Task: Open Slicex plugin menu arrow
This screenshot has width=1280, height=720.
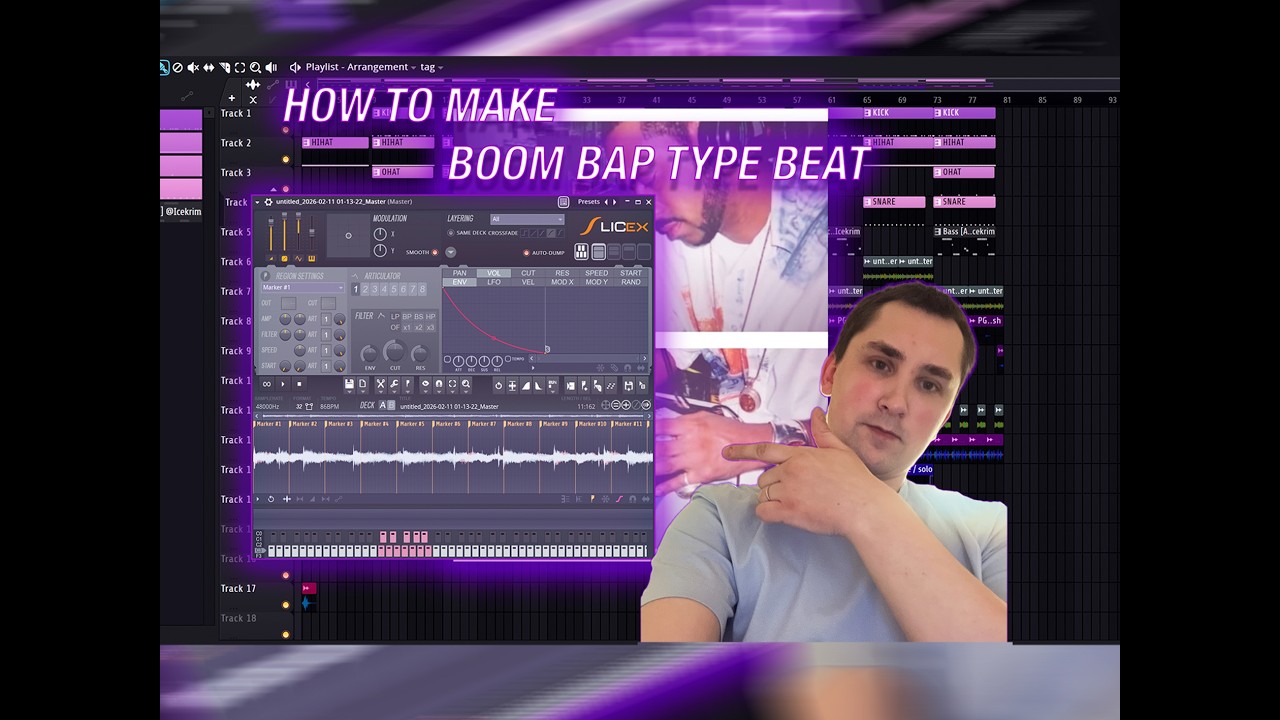Action: click(x=257, y=202)
